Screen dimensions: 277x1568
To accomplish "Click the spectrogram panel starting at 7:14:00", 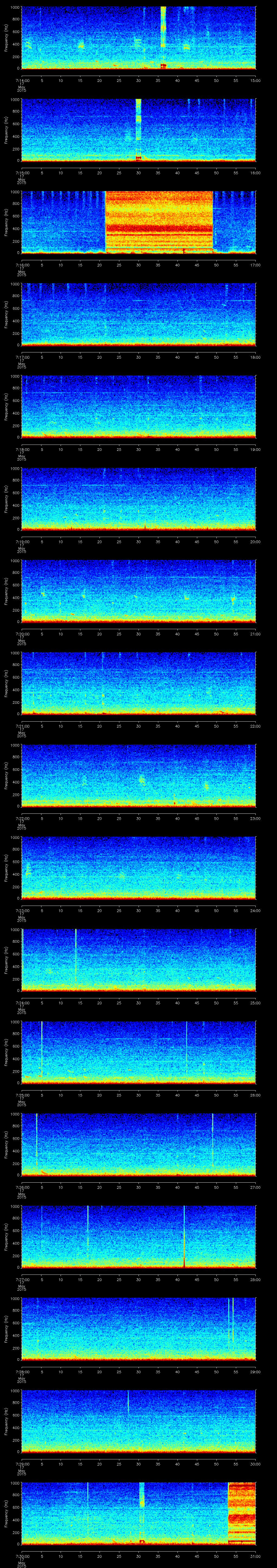I will click(x=139, y=38).
